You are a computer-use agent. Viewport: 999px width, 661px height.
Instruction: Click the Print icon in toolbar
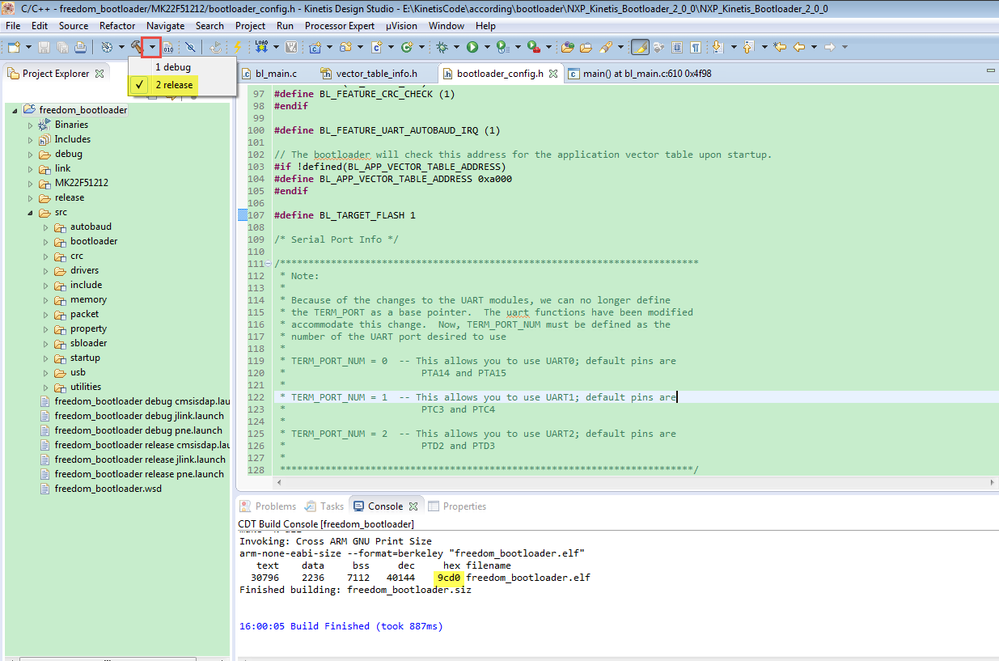point(80,47)
